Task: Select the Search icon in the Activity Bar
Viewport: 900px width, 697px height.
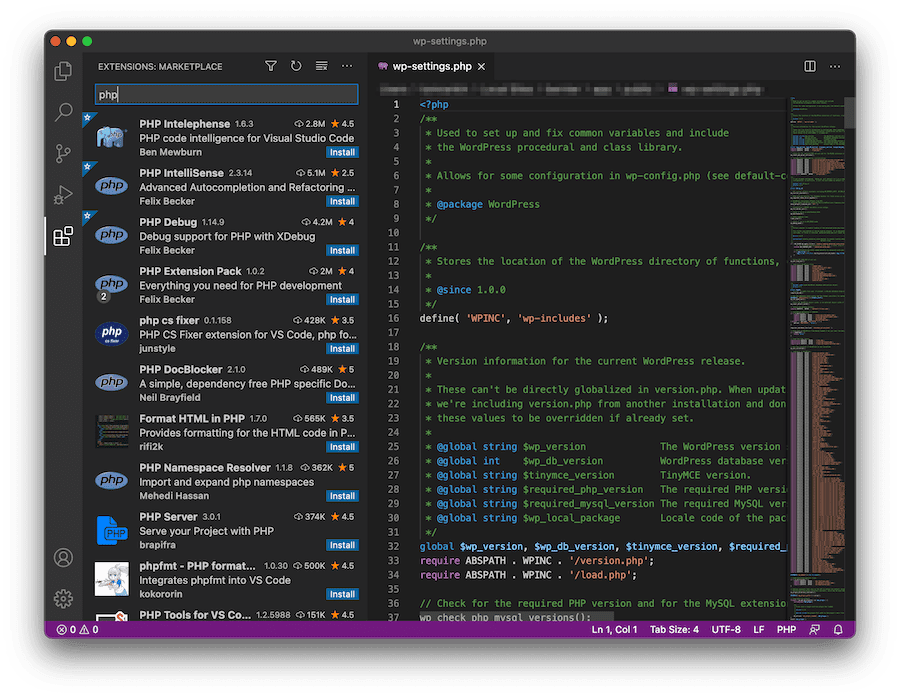Action: pyautogui.click(x=63, y=112)
